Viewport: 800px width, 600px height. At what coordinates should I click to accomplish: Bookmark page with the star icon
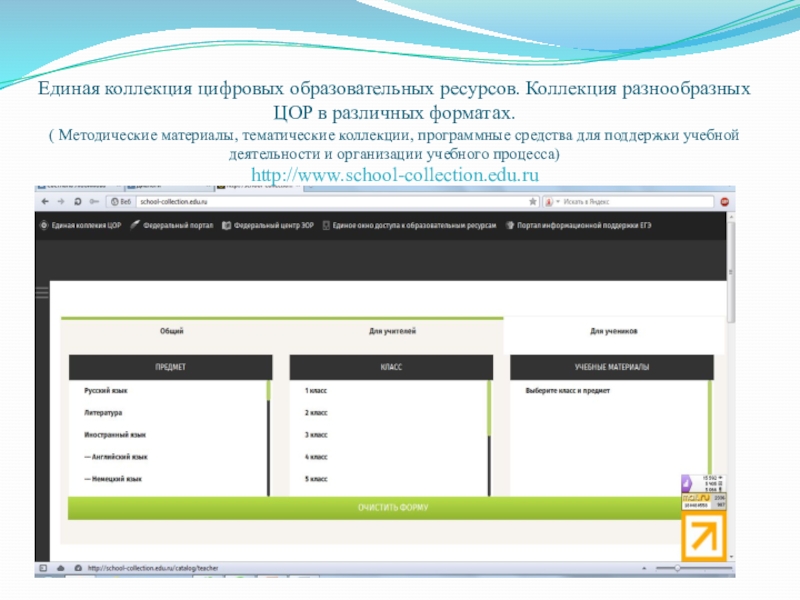(533, 202)
